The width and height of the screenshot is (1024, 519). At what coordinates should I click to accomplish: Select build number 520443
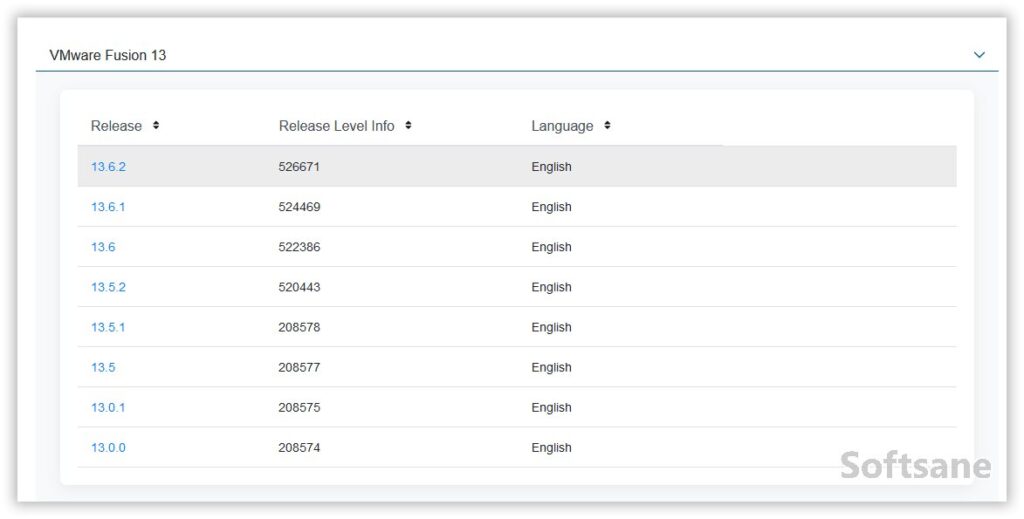(x=299, y=287)
